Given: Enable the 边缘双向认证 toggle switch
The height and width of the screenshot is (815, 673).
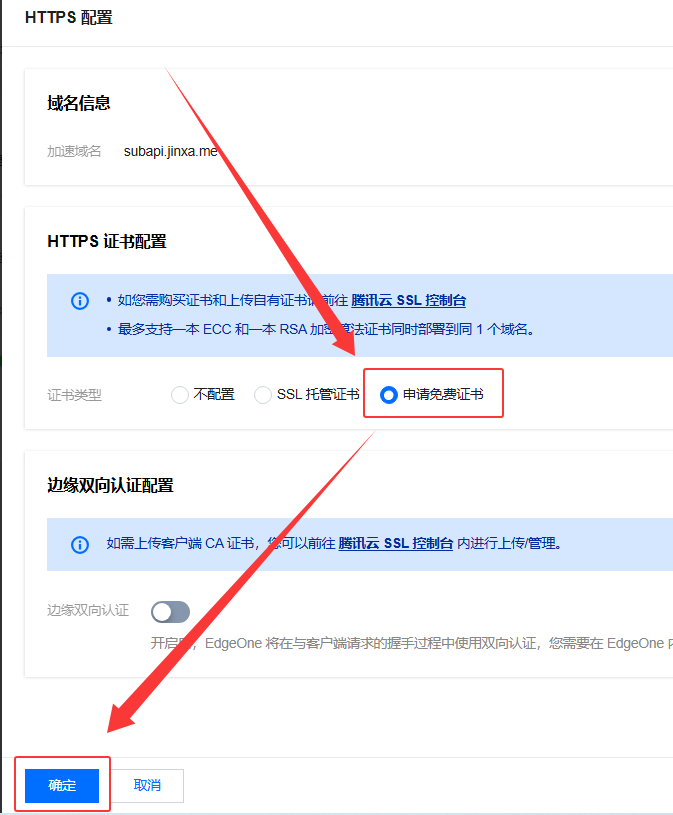Looking at the screenshot, I should coord(170,611).
